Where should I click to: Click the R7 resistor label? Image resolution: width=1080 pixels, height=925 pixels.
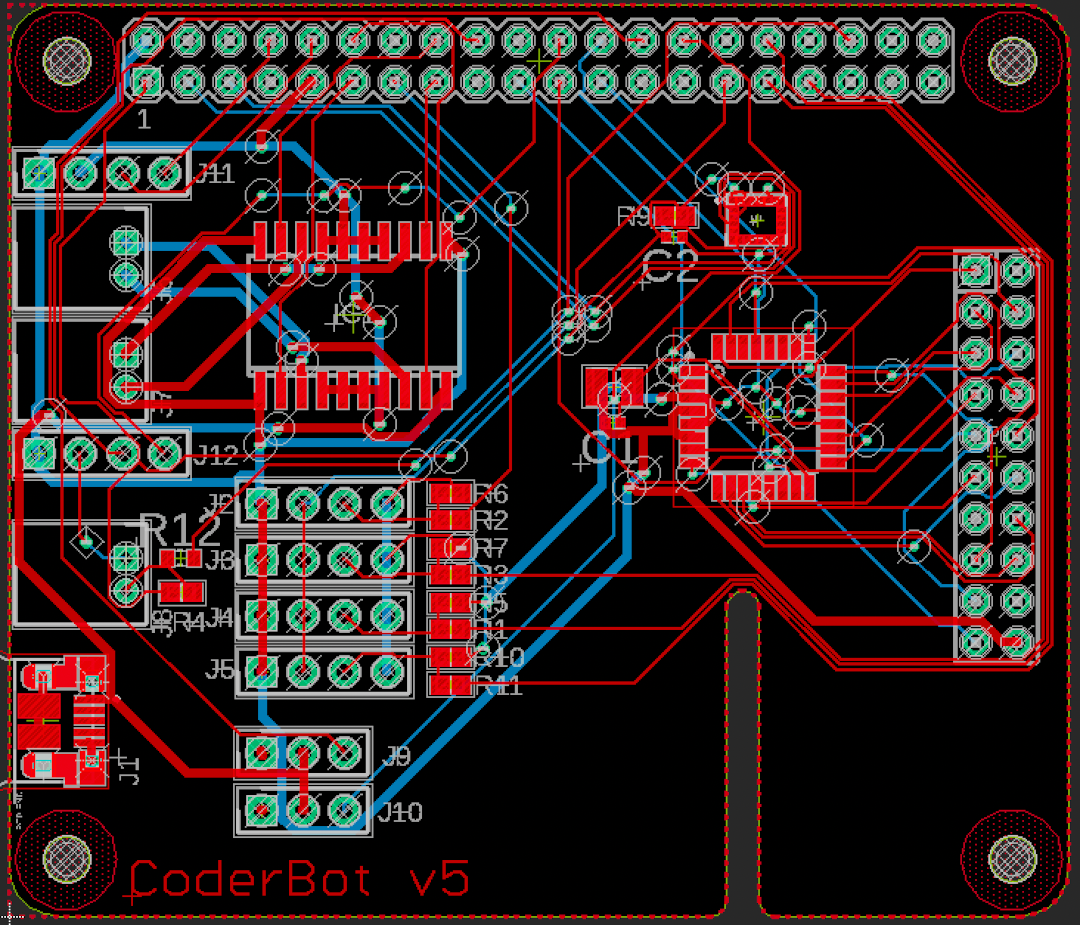click(x=491, y=548)
